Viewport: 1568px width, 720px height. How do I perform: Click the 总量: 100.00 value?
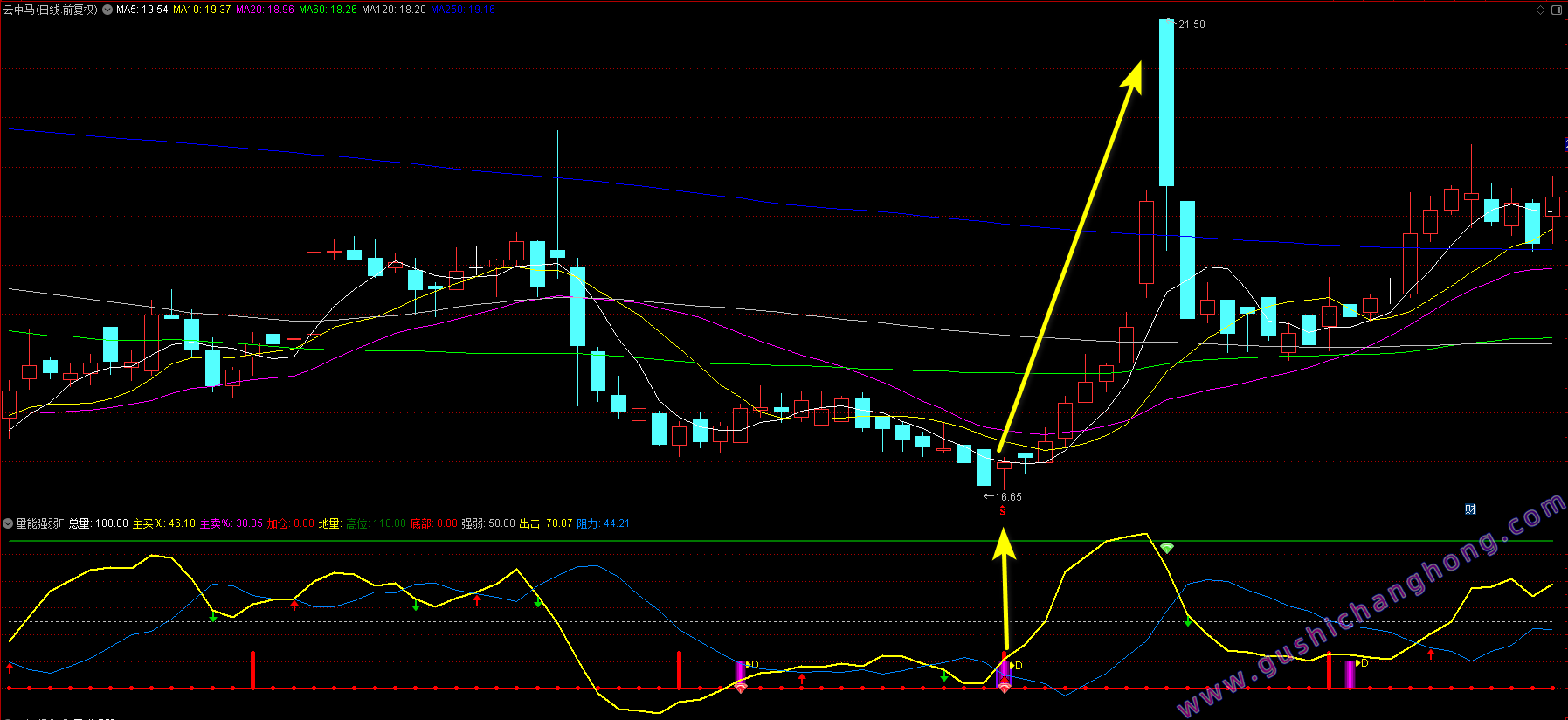click(99, 523)
